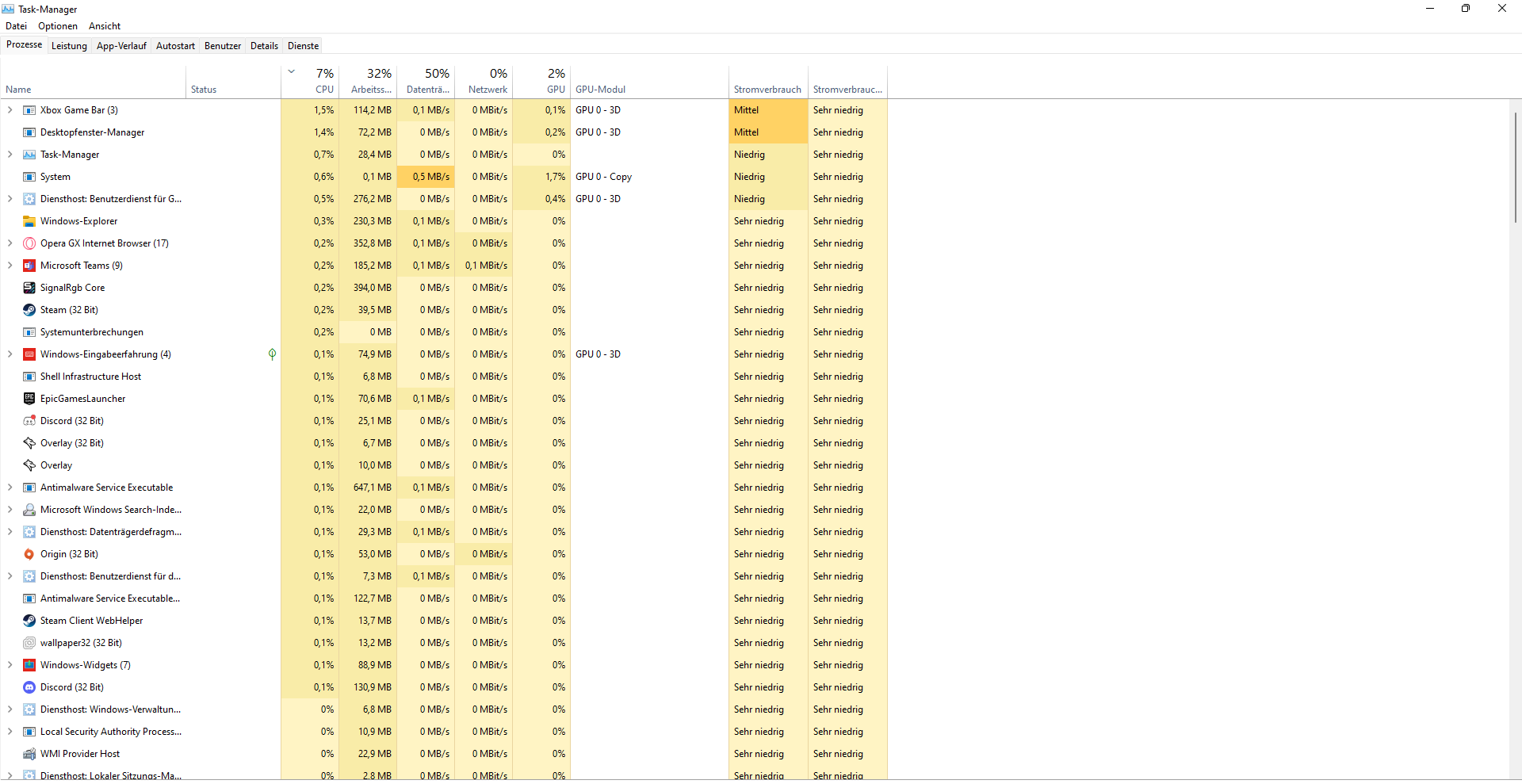This screenshot has height=784, width=1522.
Task: Sort by the Name column header
Action: coord(94,82)
